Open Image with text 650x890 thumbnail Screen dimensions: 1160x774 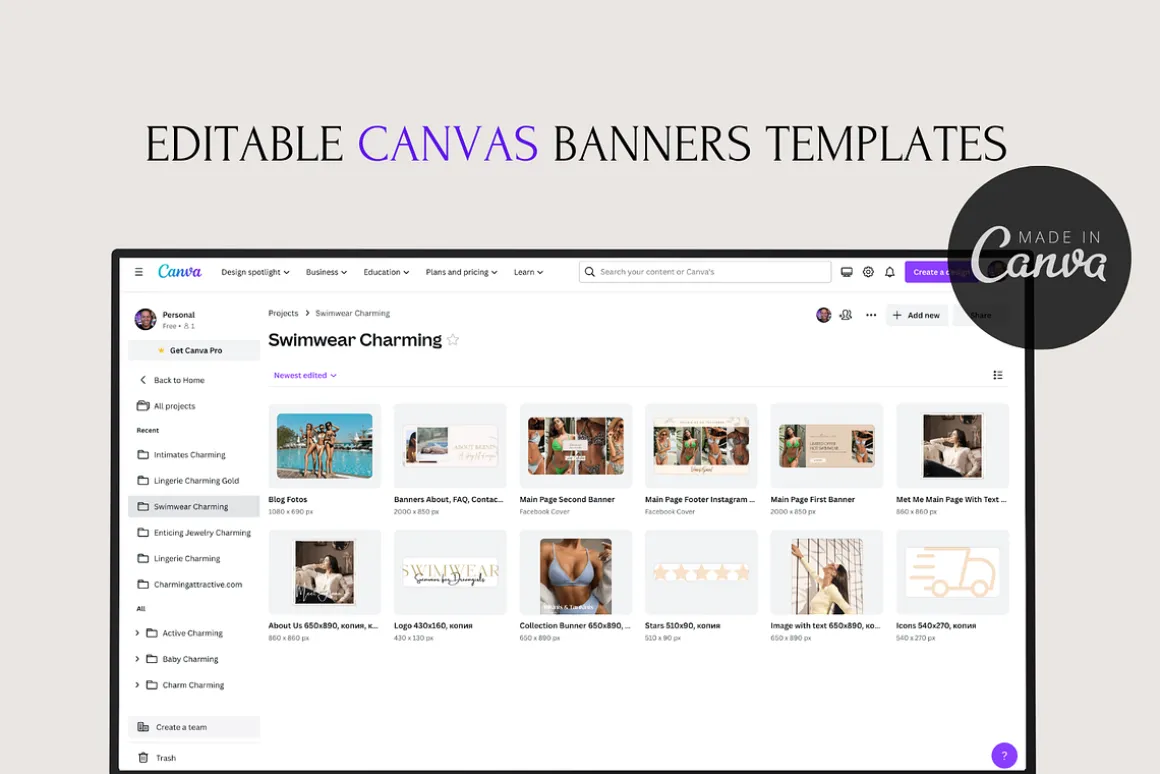point(827,572)
